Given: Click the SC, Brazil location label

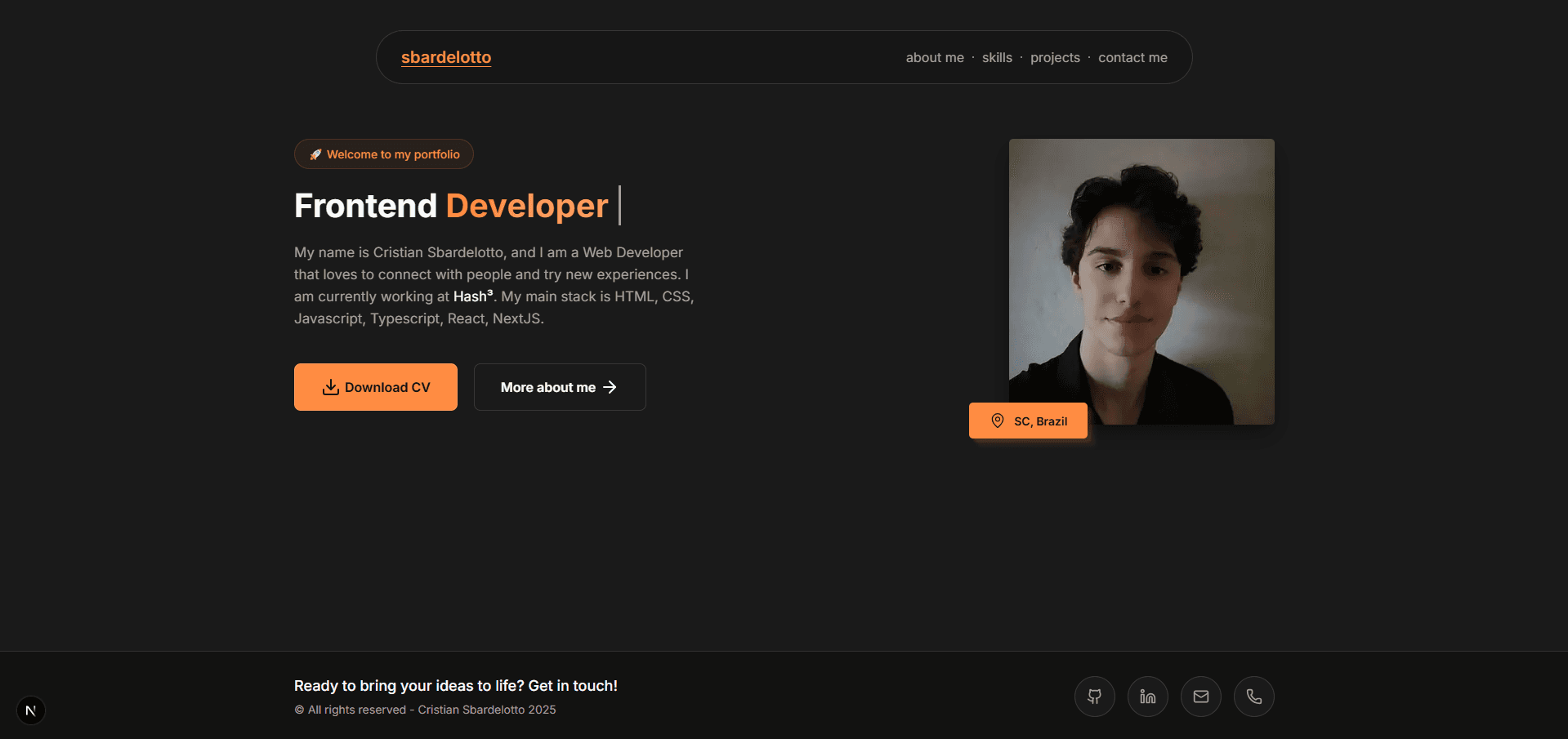Looking at the screenshot, I should [x=1040, y=421].
